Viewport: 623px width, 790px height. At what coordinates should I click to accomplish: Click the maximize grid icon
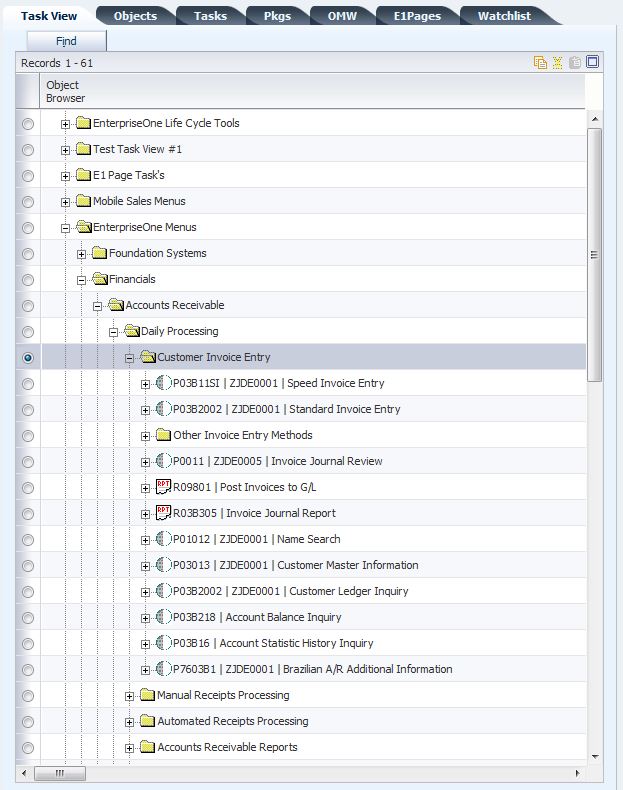pos(592,63)
